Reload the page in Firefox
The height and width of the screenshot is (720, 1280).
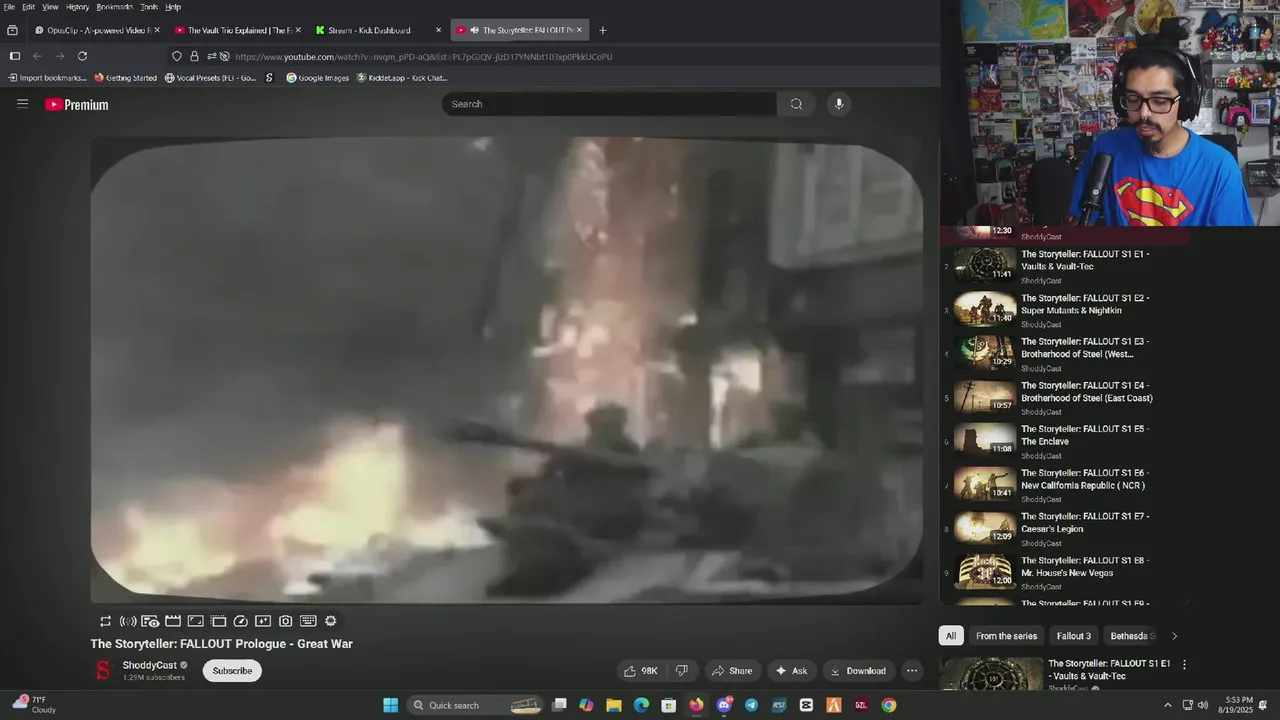pos(82,56)
